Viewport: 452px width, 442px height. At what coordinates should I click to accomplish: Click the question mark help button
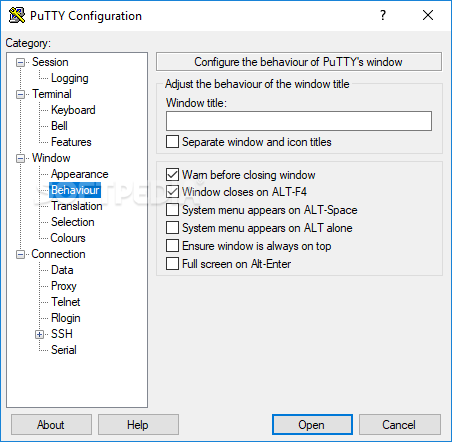(383, 15)
